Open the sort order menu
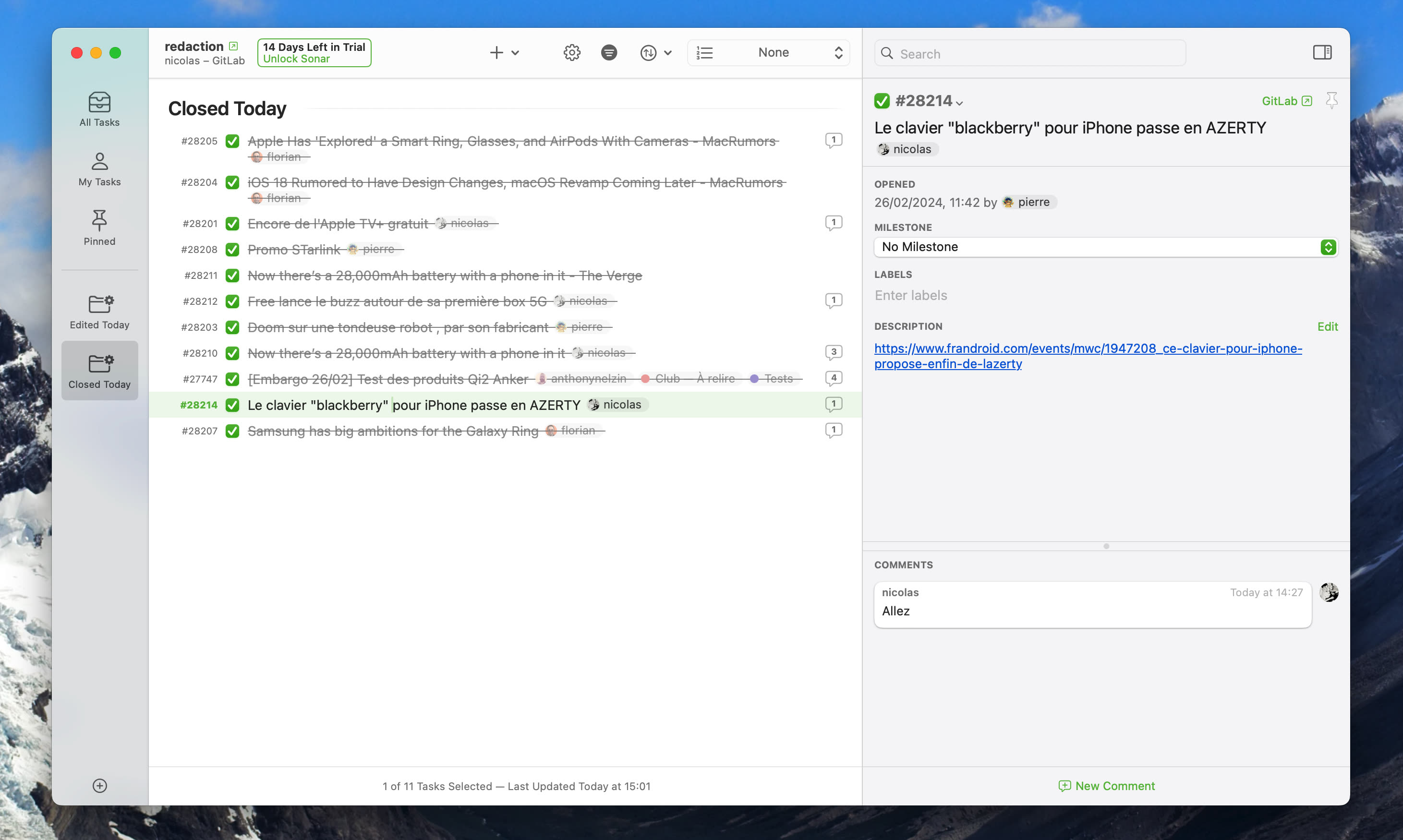 point(655,53)
